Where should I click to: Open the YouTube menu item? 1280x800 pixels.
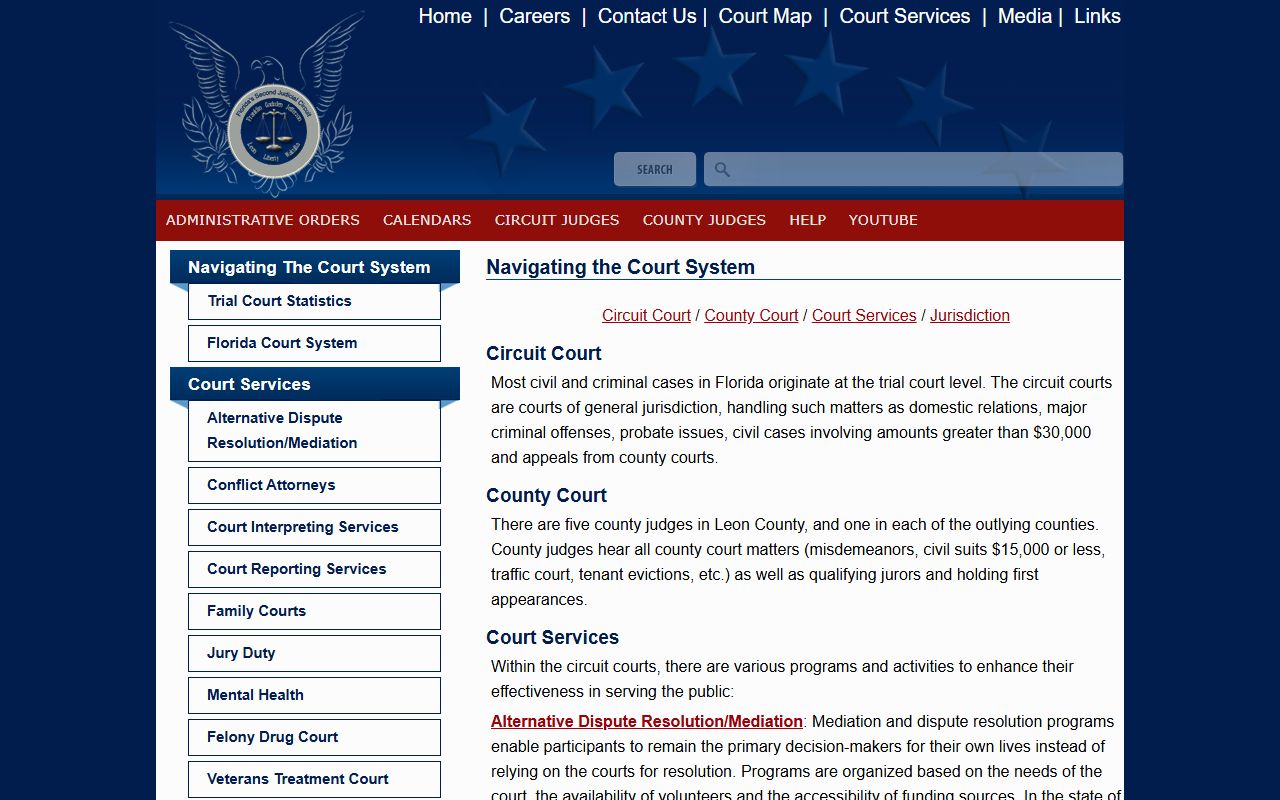[x=883, y=220]
